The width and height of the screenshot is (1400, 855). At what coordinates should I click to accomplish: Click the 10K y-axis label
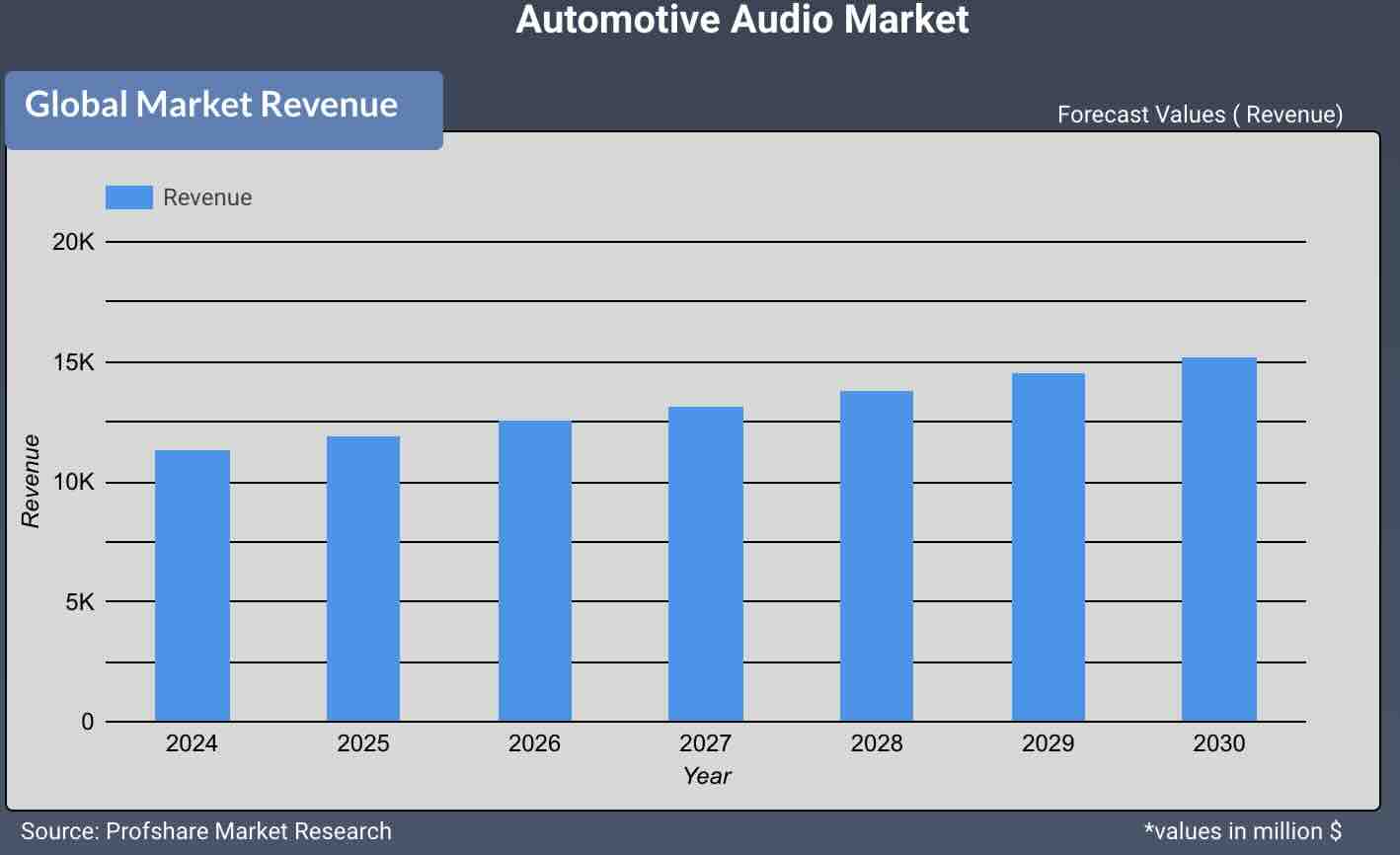click(73, 482)
